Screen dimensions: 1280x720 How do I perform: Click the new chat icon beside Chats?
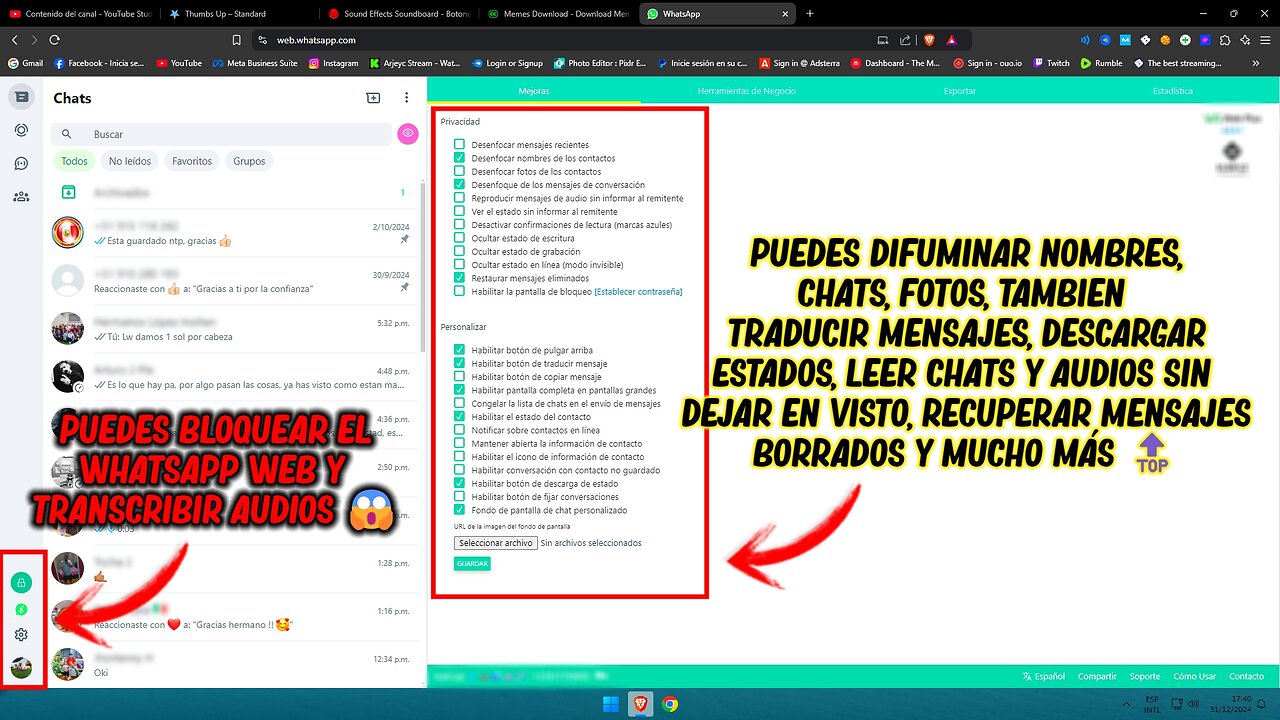click(373, 98)
